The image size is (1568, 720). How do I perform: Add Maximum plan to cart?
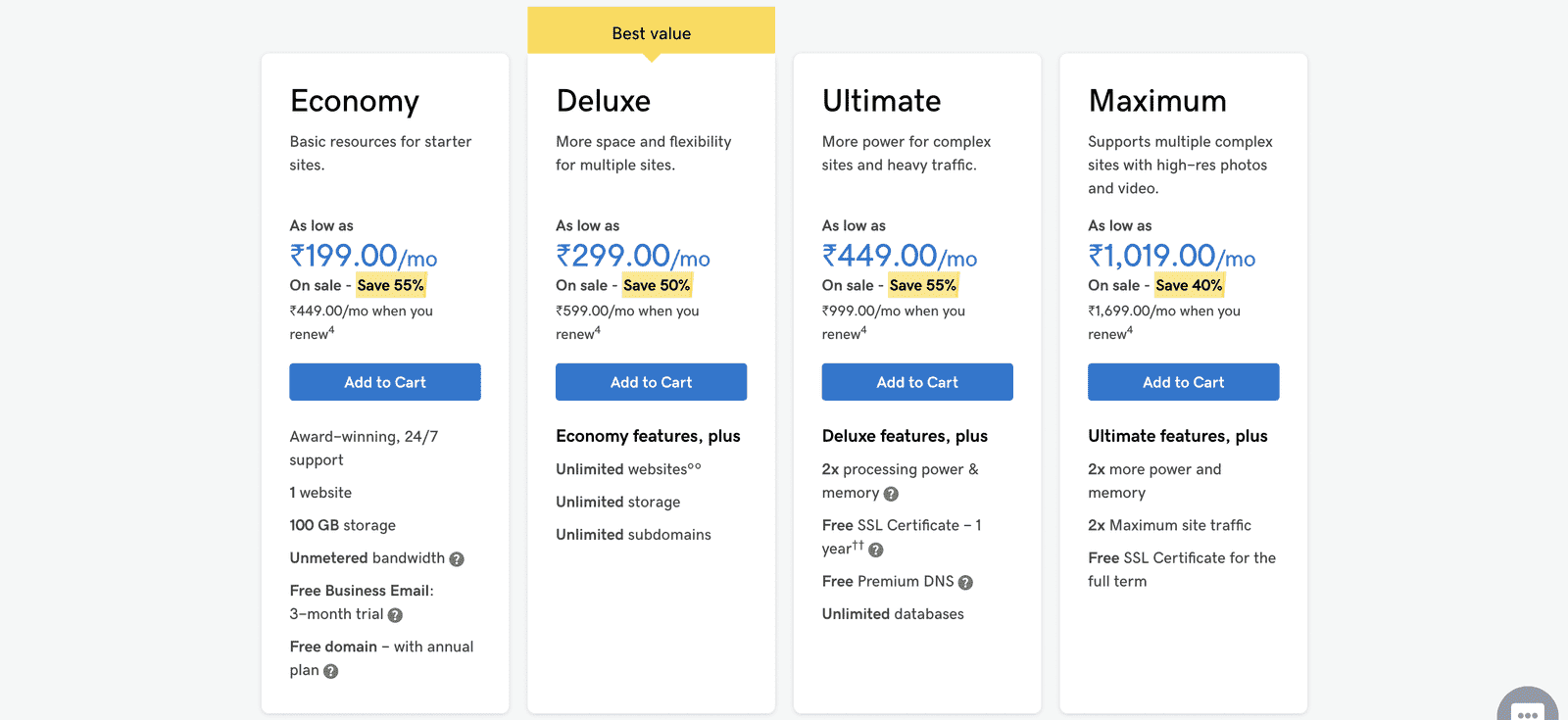1184,382
